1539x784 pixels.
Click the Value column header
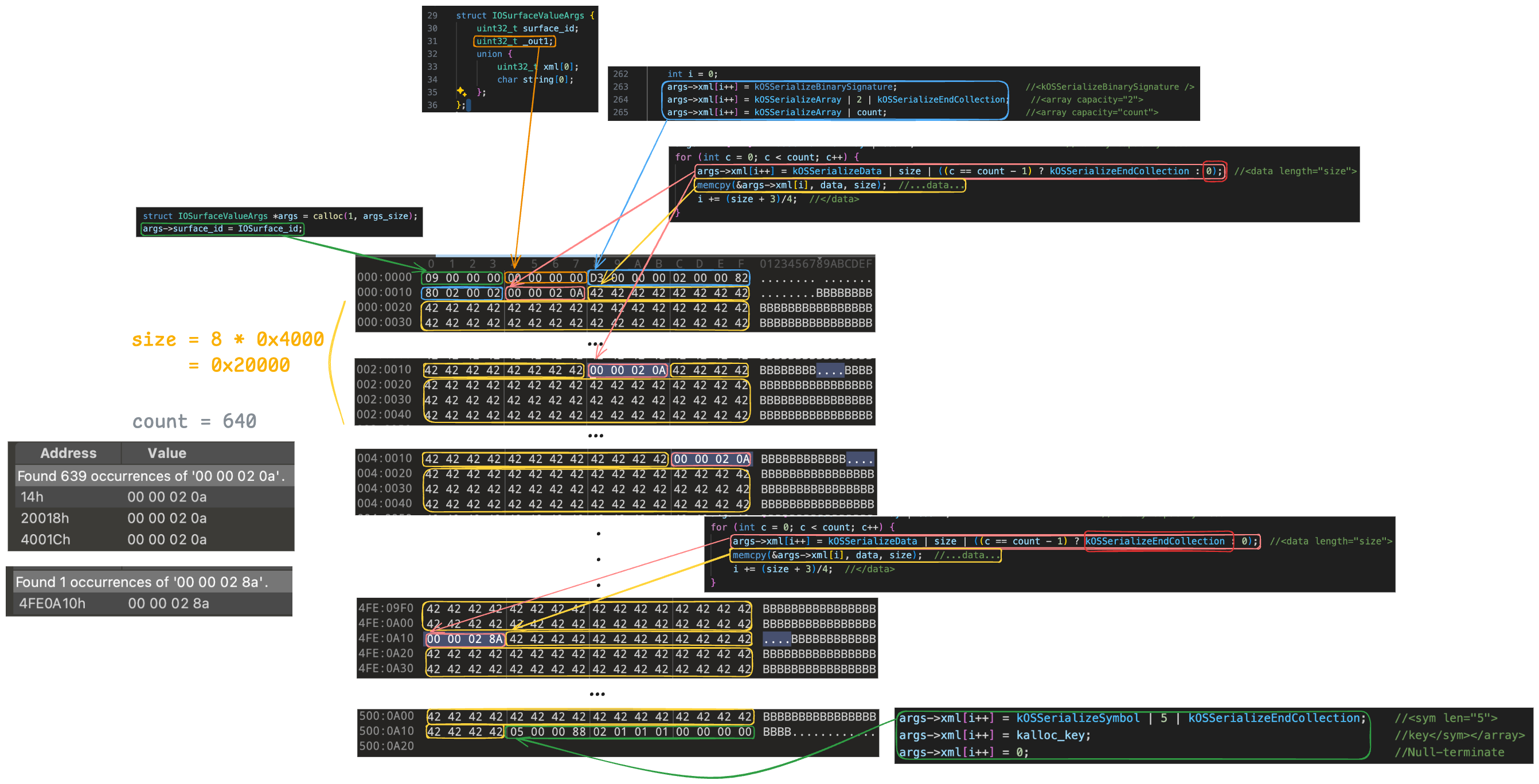tap(167, 453)
